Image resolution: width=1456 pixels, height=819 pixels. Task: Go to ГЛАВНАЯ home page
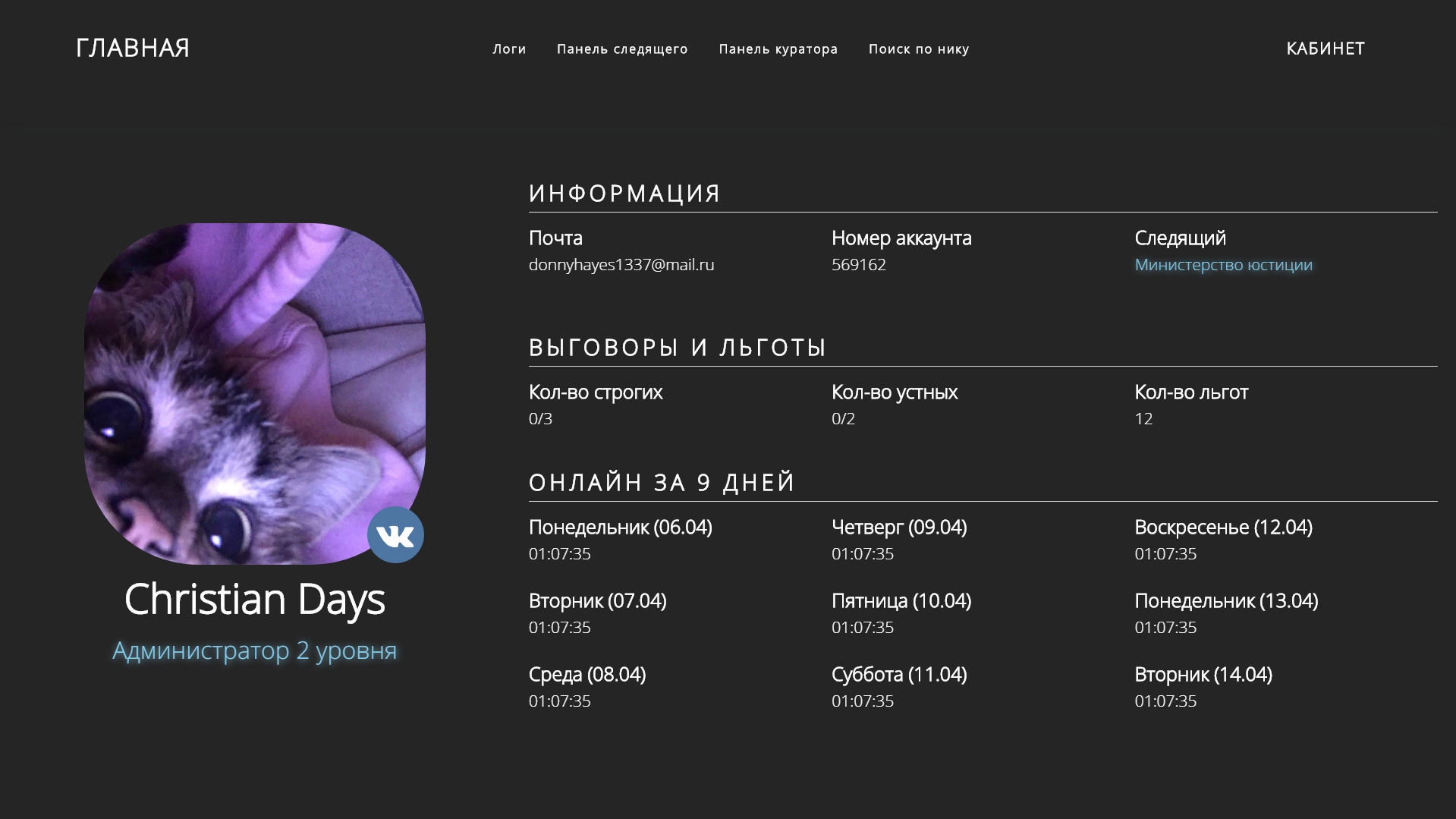(133, 48)
